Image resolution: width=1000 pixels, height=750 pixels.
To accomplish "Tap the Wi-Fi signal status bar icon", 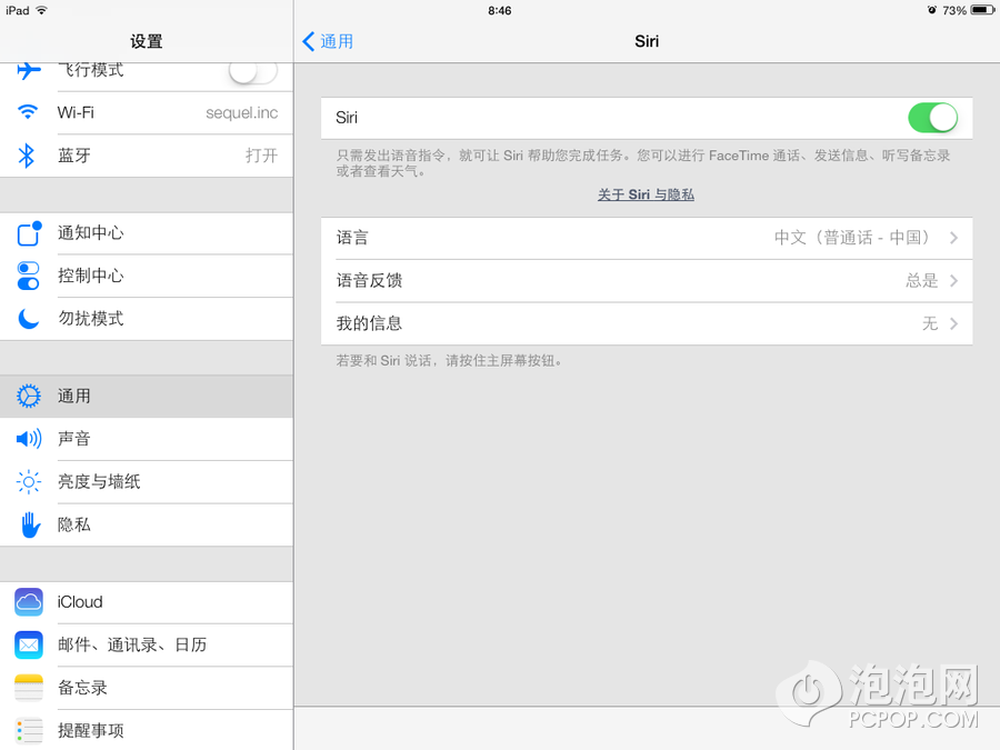I will coord(42,10).
